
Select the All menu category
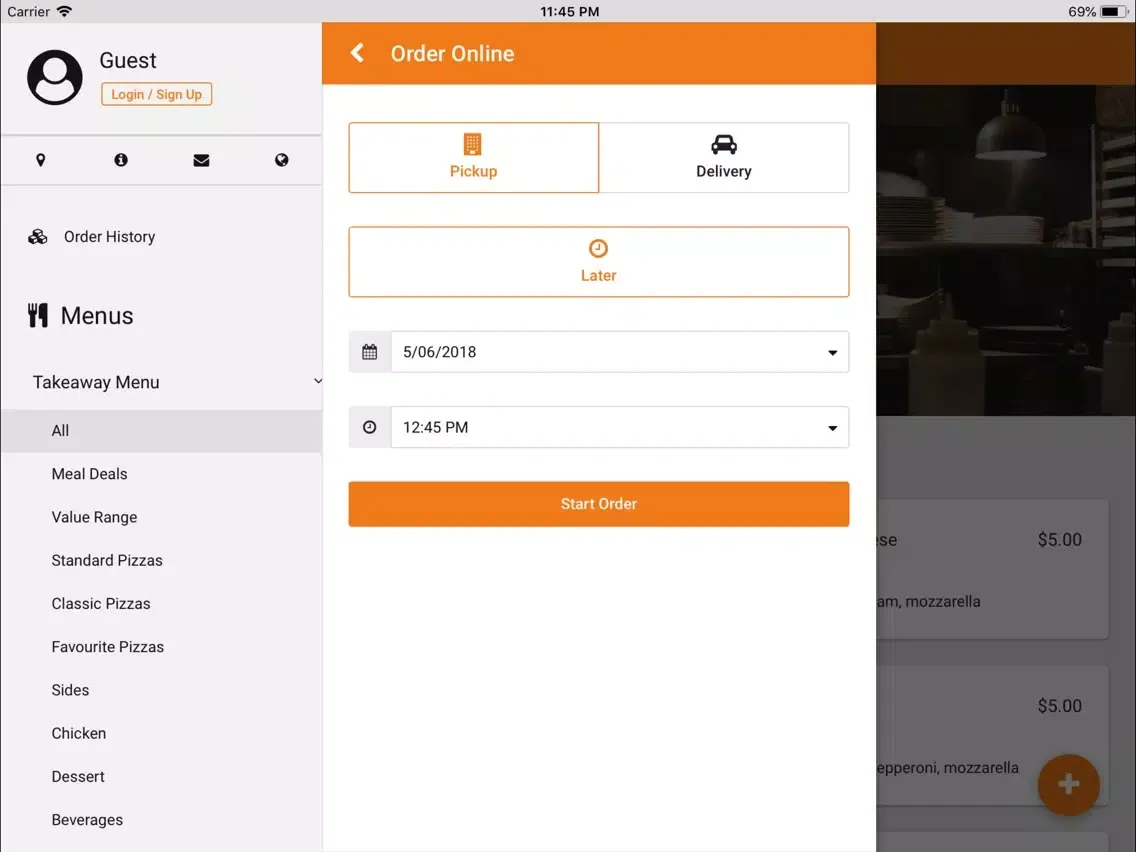point(162,431)
